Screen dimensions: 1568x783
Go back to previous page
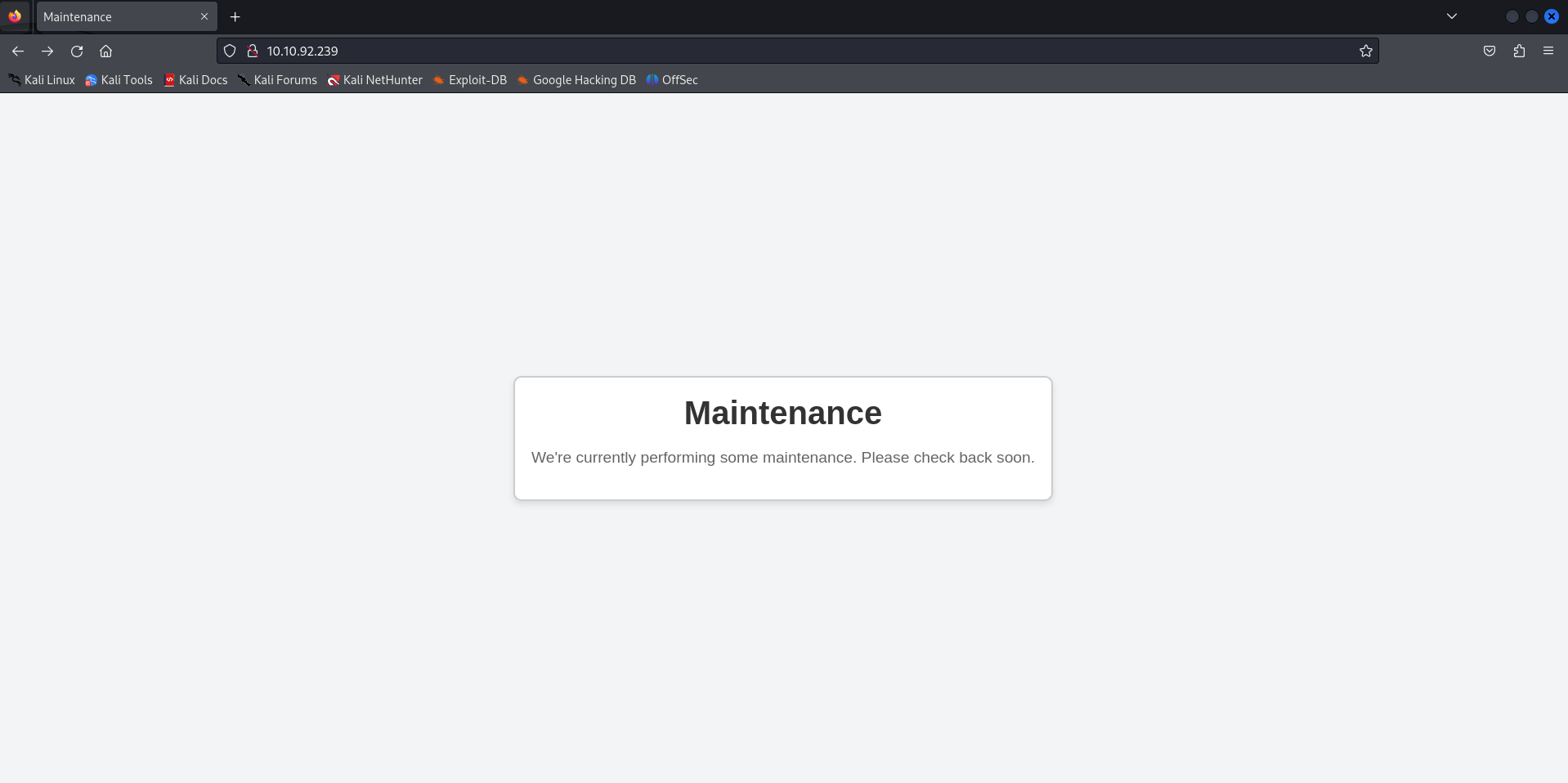[18, 51]
